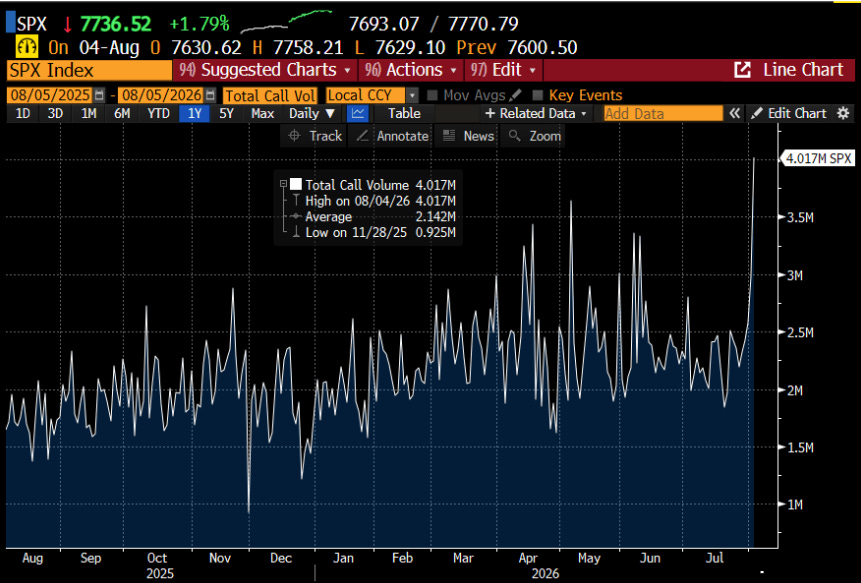Select the 1M range tab
The width and height of the screenshot is (861, 583).
88,113
